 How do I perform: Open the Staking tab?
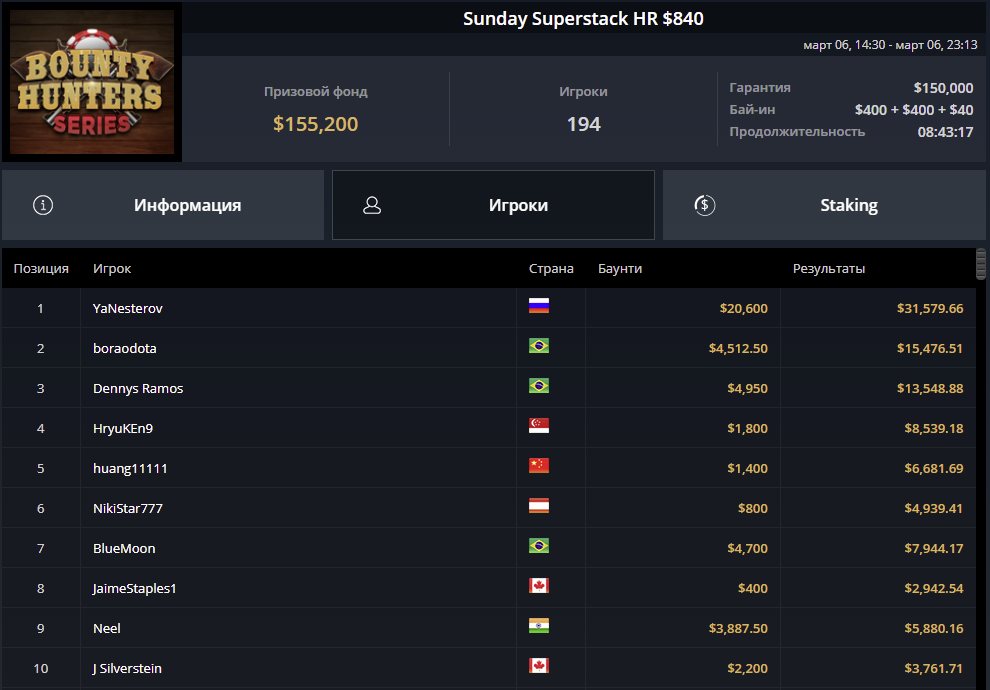pos(824,205)
